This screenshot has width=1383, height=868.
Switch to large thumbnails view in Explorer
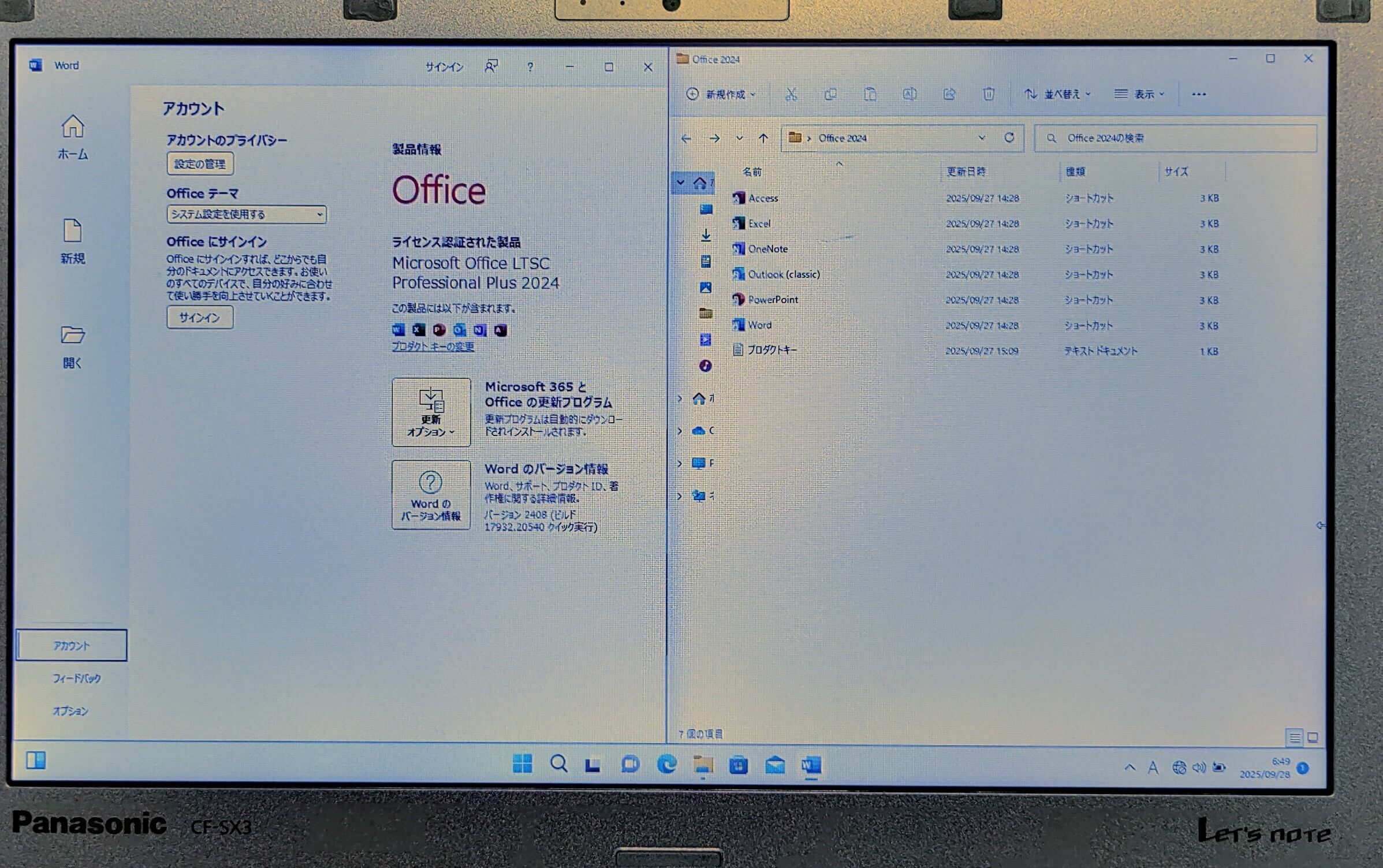click(1313, 737)
